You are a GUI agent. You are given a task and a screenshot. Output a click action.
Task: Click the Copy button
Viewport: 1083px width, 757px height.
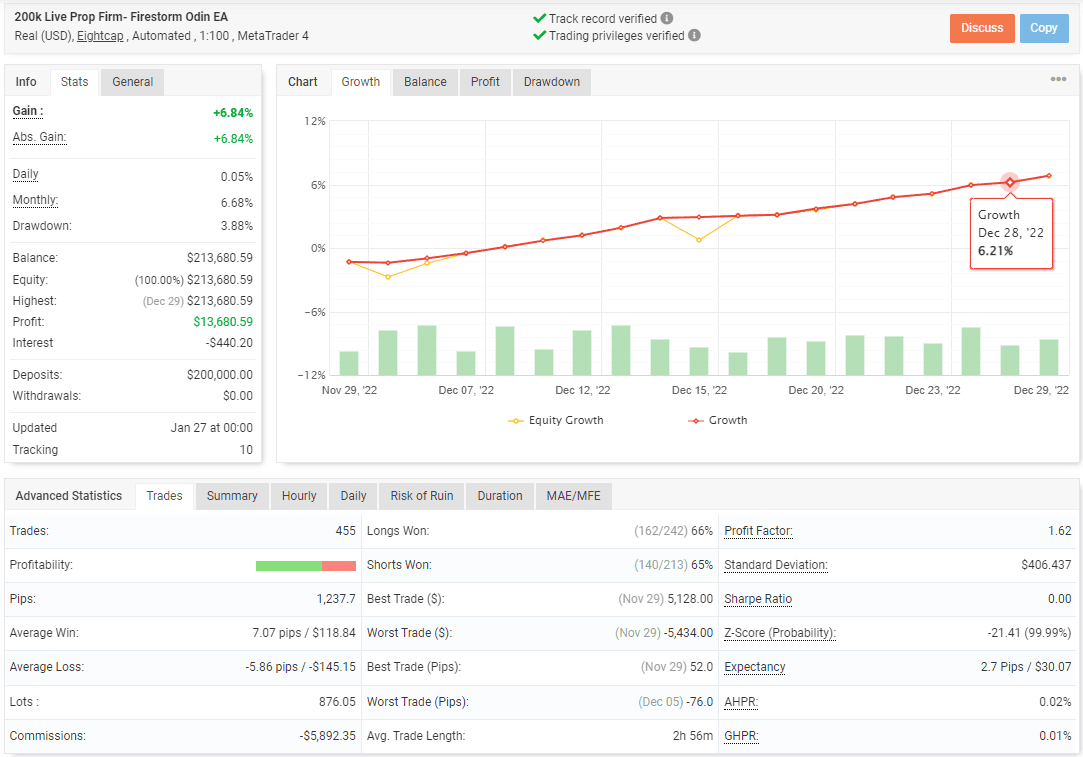point(1044,28)
